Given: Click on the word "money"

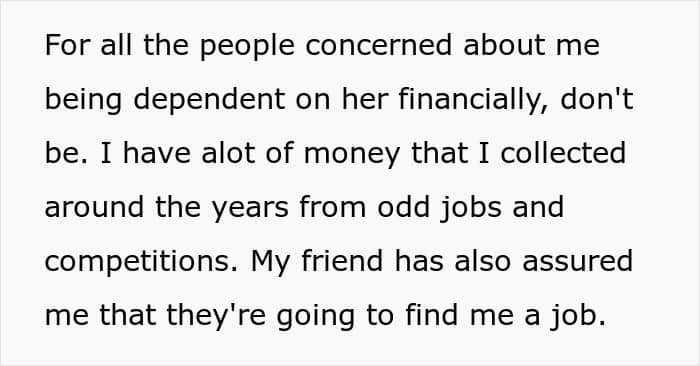Looking at the screenshot, I should pyautogui.click(x=352, y=155).
